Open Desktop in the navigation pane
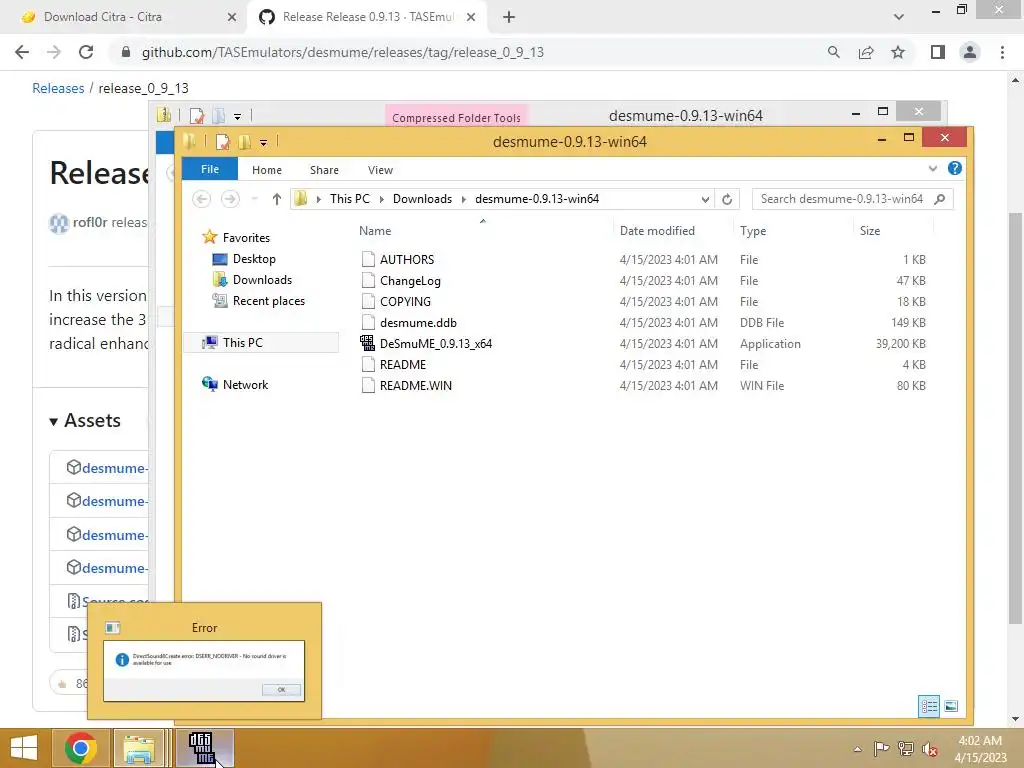 click(254, 259)
